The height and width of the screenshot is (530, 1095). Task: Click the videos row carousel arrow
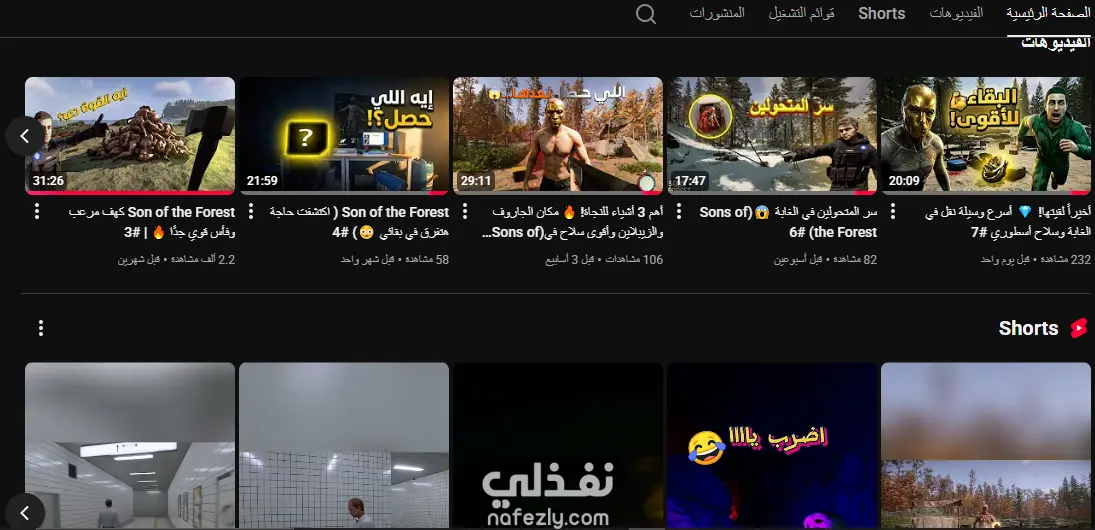coord(24,135)
